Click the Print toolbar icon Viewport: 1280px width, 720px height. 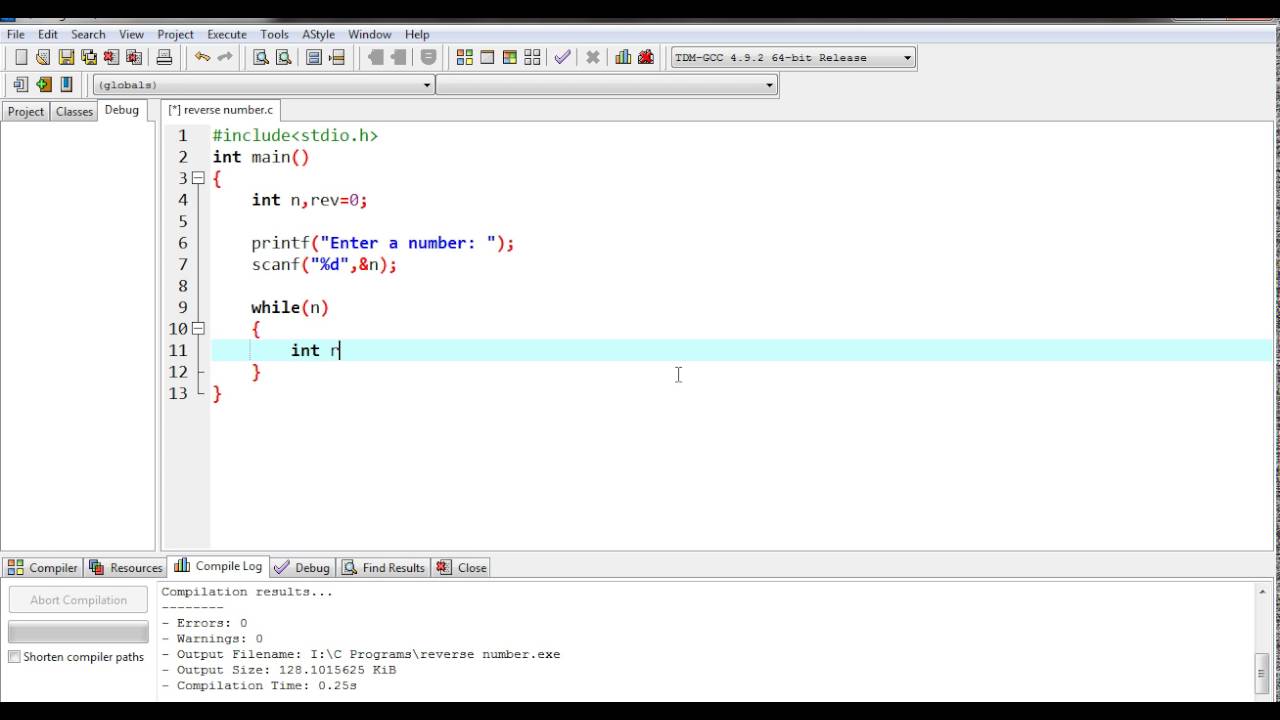[x=164, y=57]
